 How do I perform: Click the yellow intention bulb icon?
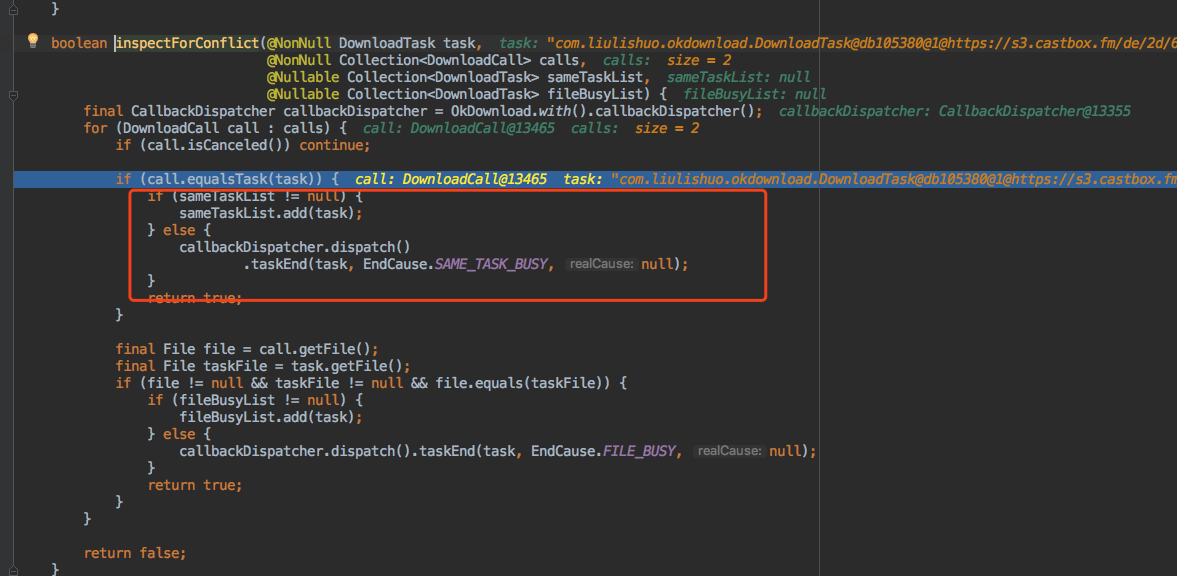pyautogui.click(x=31, y=42)
